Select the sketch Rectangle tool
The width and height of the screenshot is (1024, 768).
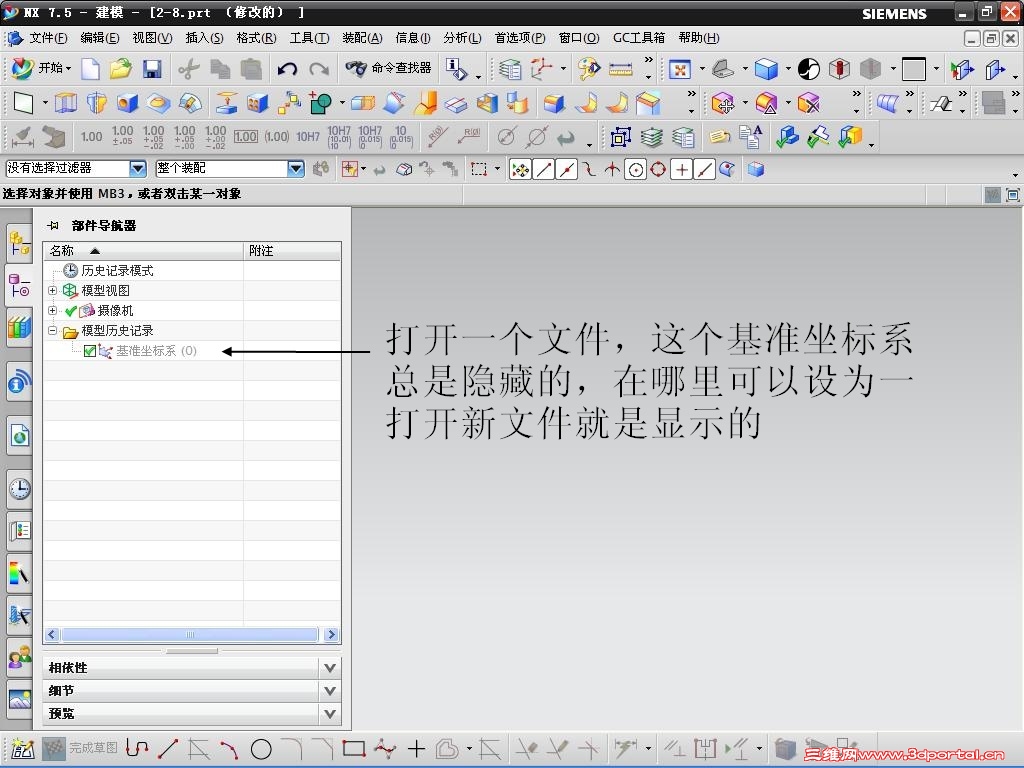[x=353, y=748]
